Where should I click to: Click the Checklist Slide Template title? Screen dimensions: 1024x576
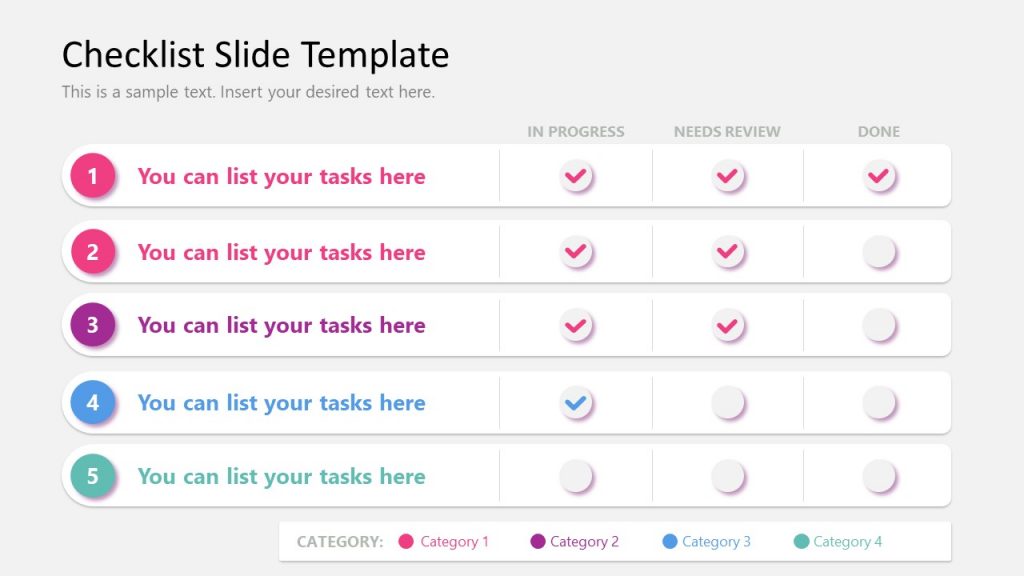pyautogui.click(x=256, y=54)
